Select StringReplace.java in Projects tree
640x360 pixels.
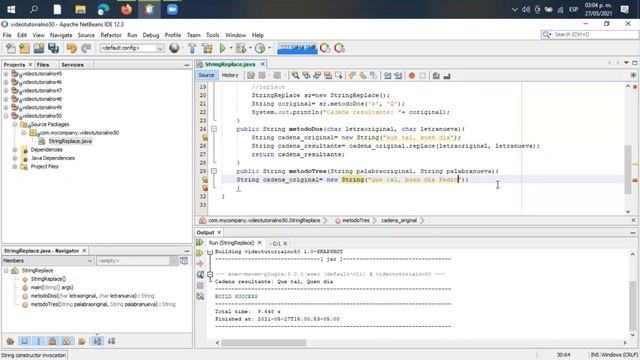pos(70,141)
